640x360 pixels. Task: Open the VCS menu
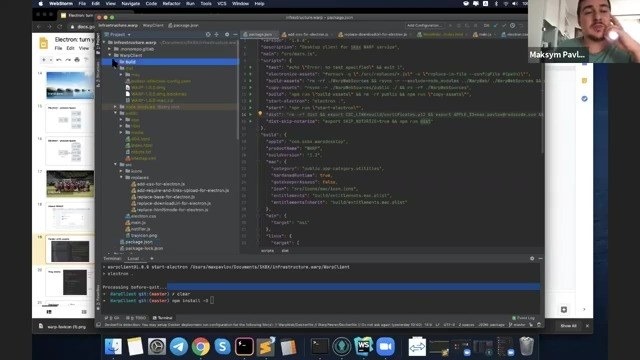coord(222,4)
